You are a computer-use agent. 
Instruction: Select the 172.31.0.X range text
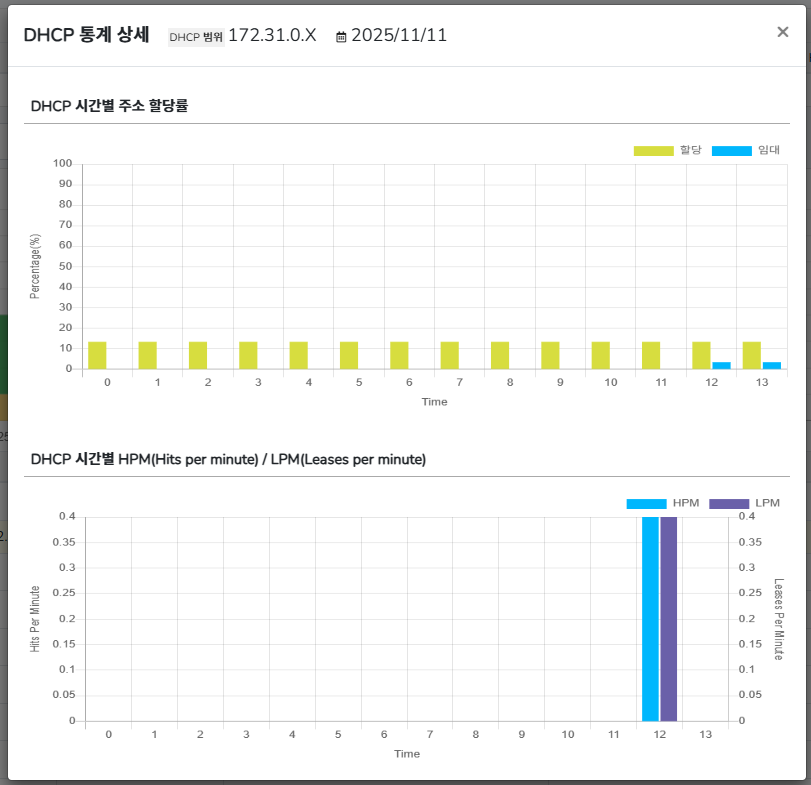pos(272,36)
